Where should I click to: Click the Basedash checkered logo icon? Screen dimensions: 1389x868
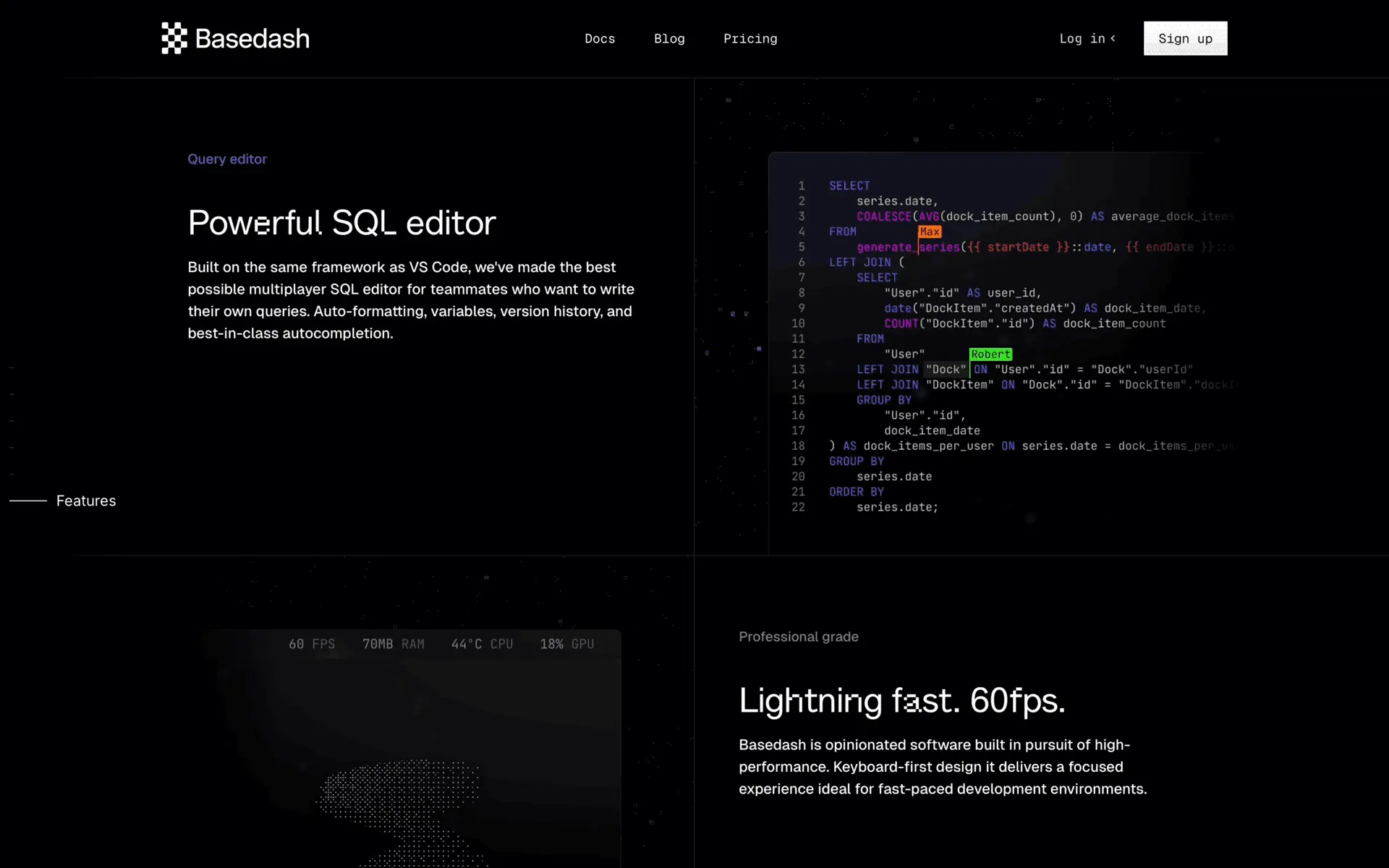click(174, 38)
